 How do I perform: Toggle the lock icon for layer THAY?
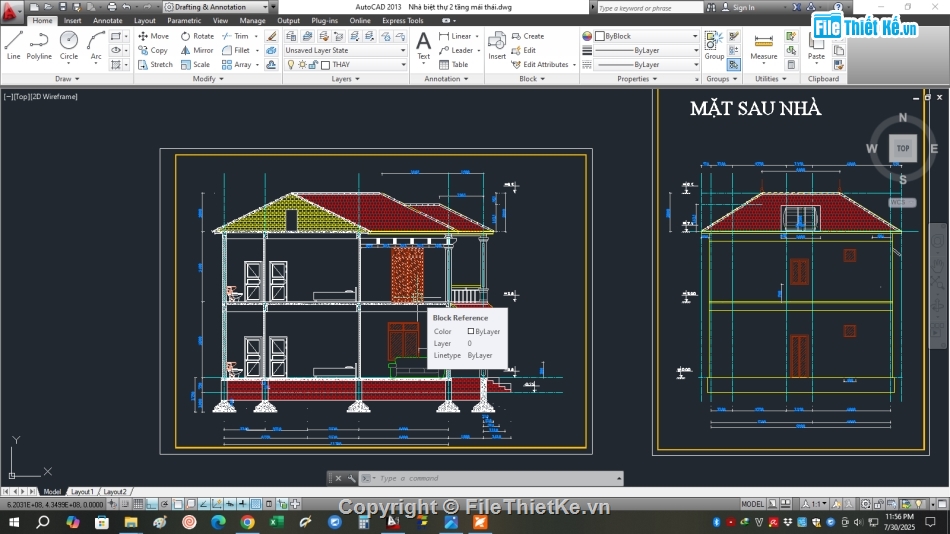click(x=314, y=65)
